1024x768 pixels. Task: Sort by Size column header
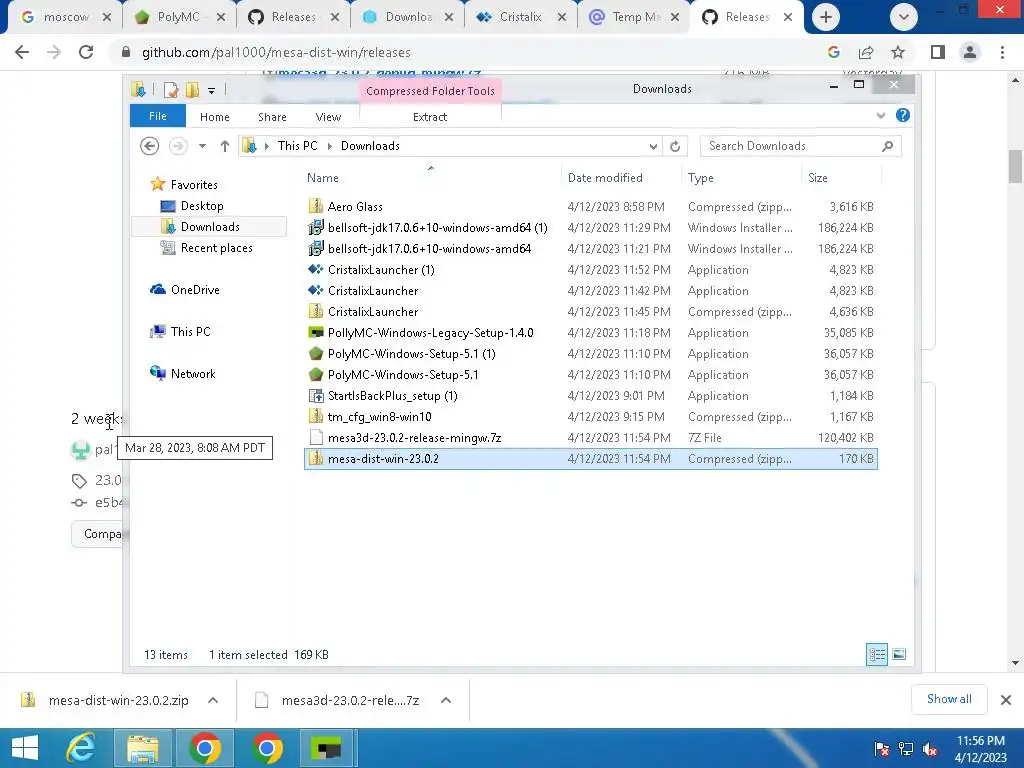pos(840,178)
